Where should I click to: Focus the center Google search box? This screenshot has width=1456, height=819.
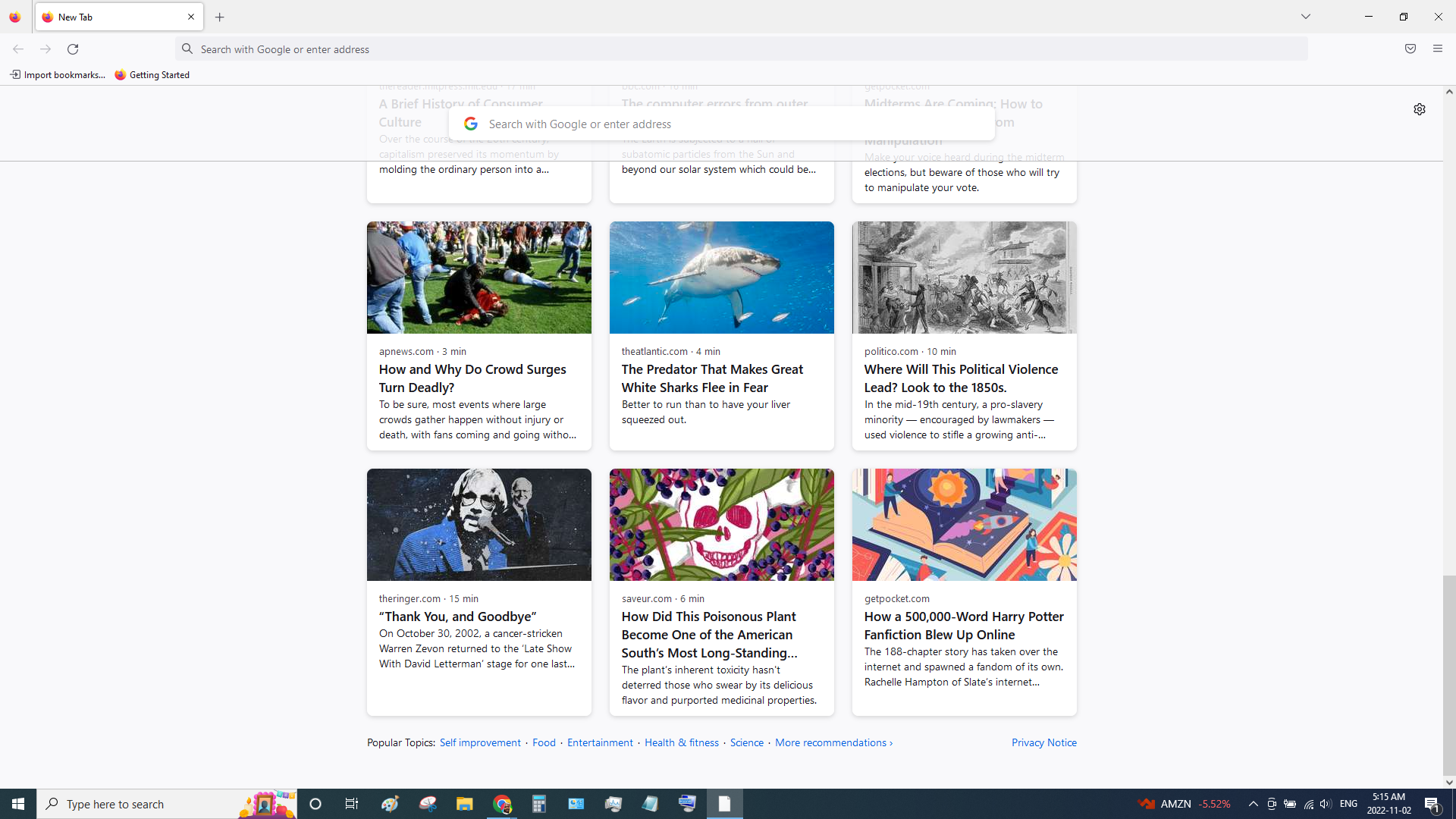click(720, 124)
